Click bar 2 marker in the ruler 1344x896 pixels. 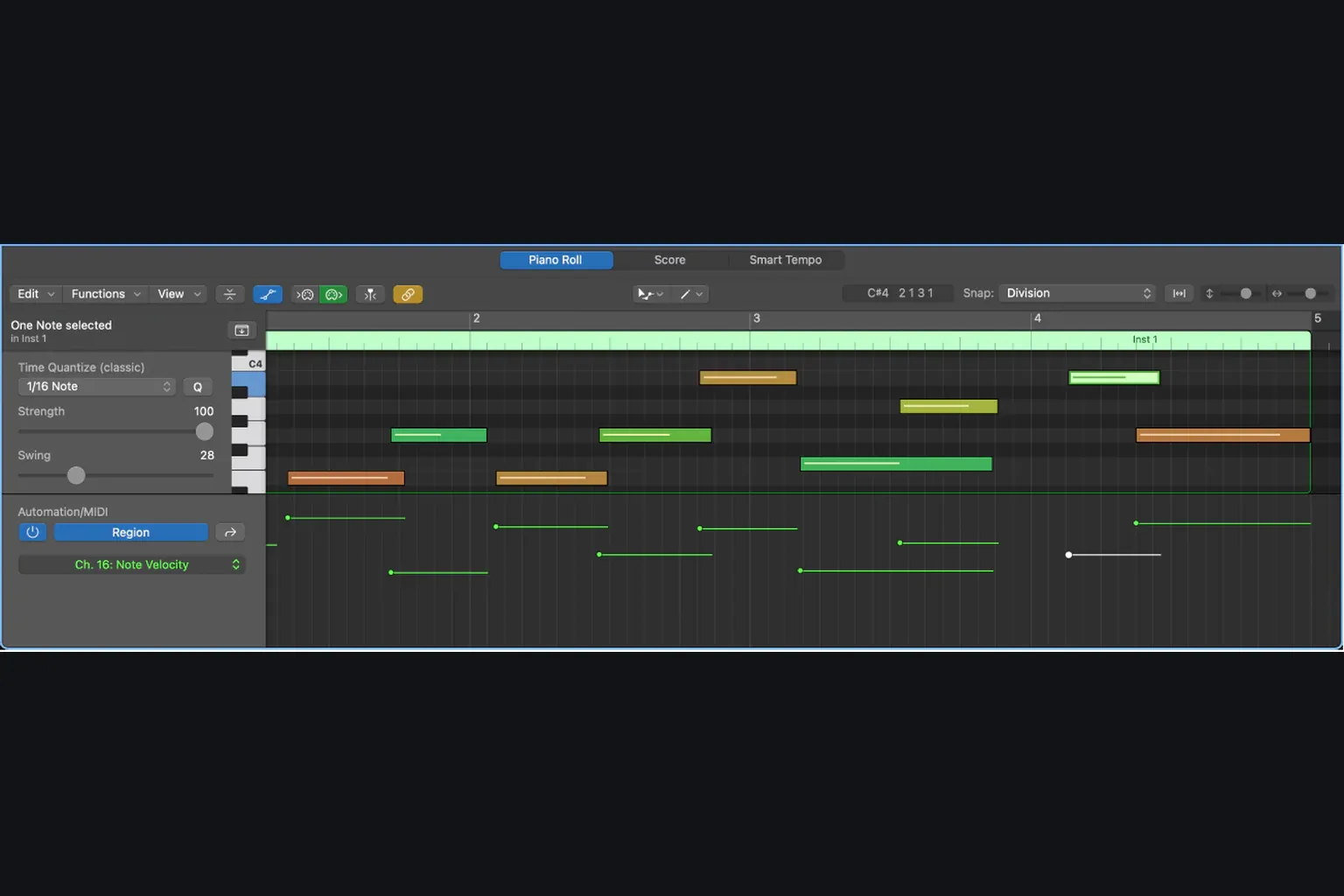[476, 318]
